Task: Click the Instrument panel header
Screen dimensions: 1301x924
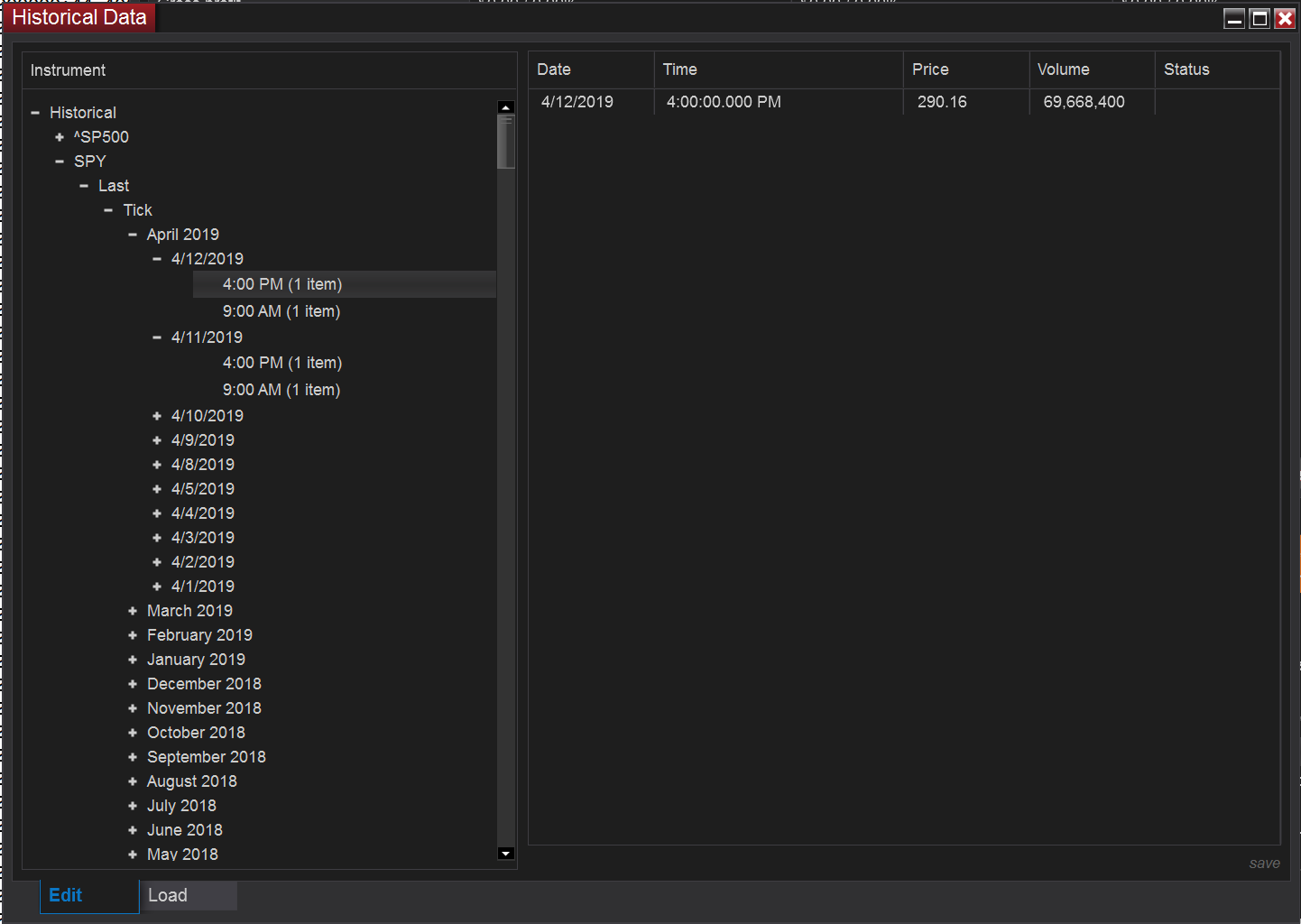Action: tap(269, 70)
